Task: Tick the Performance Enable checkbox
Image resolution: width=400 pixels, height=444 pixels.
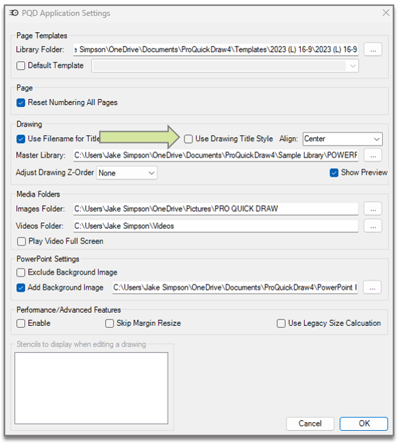Action: click(21, 323)
